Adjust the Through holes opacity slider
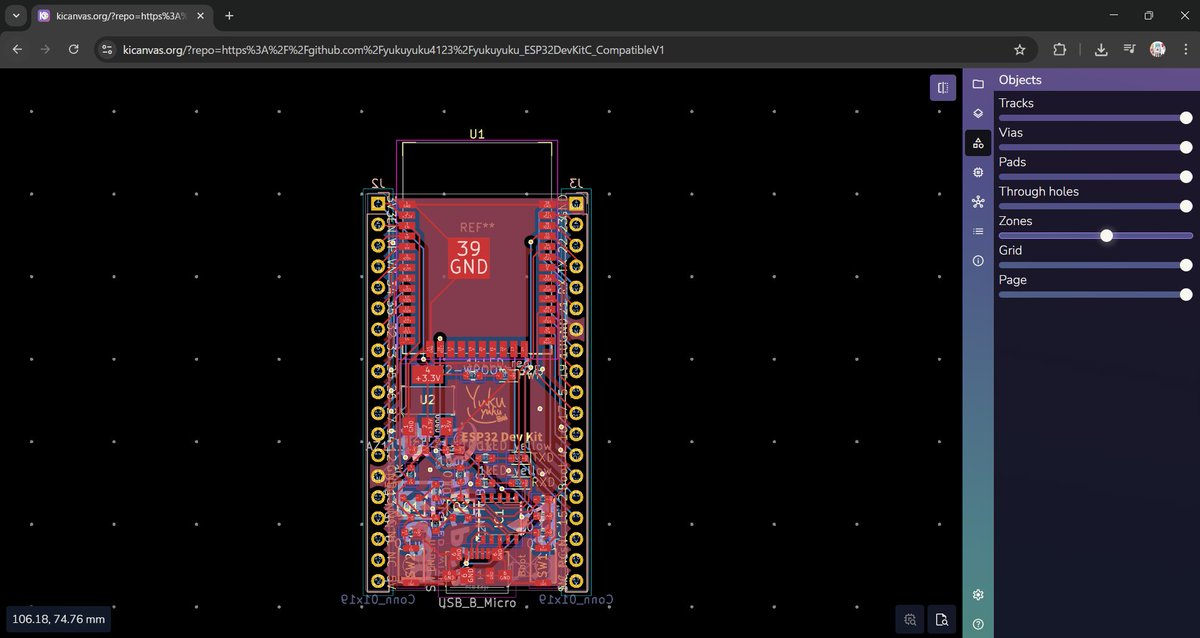 1095,206
